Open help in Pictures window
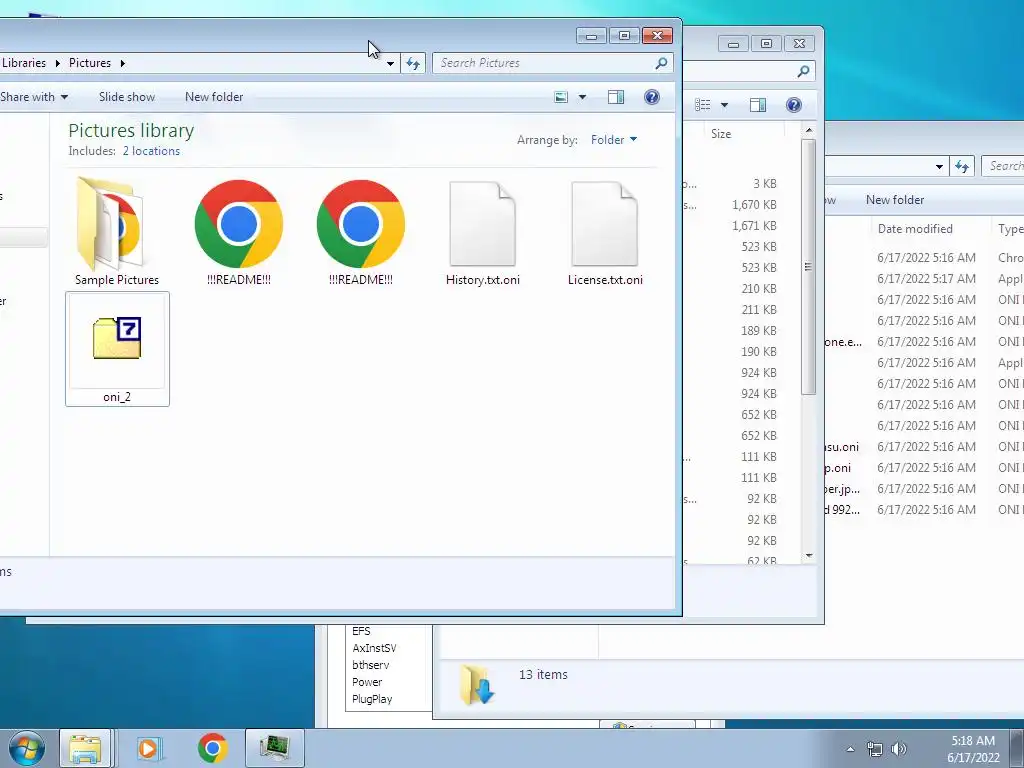 652,97
